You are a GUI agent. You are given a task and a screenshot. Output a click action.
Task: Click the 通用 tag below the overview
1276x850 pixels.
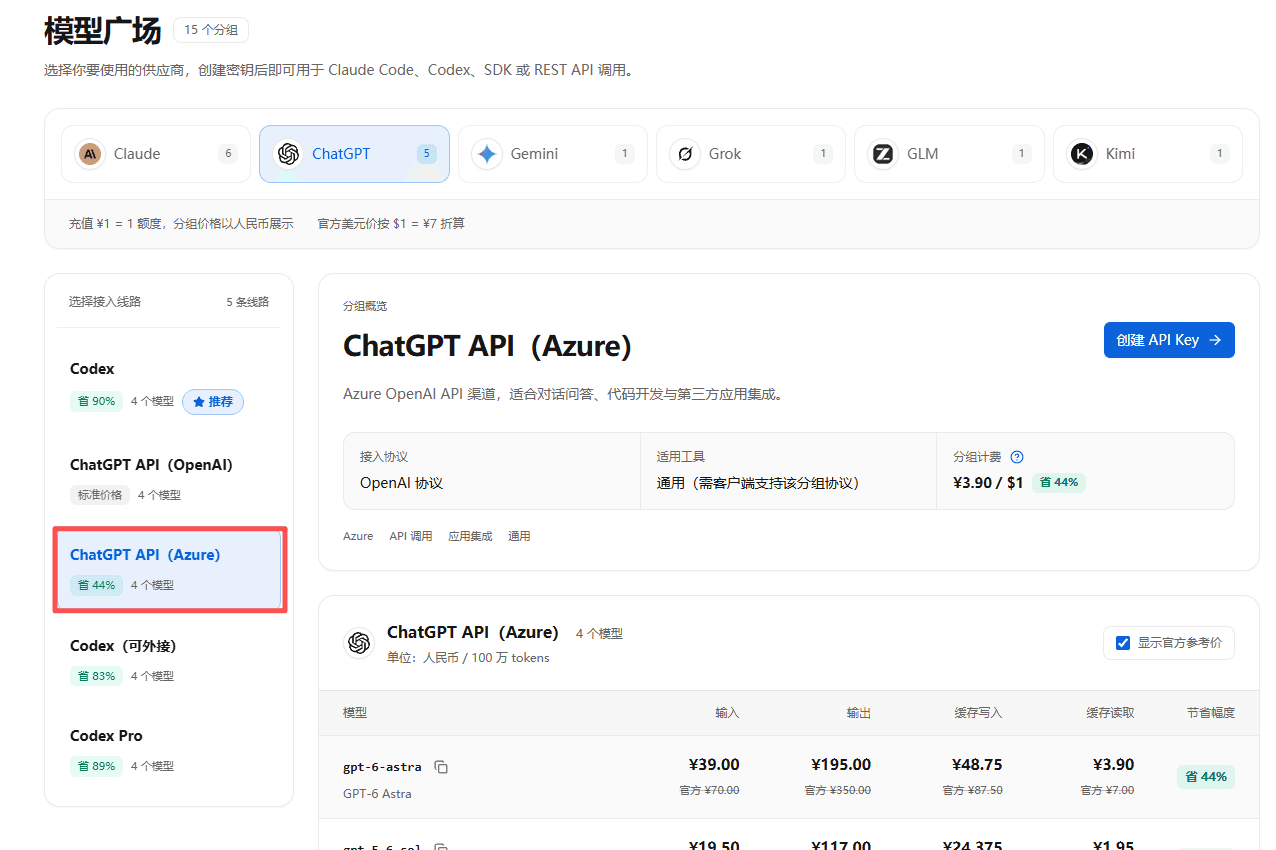(519, 536)
